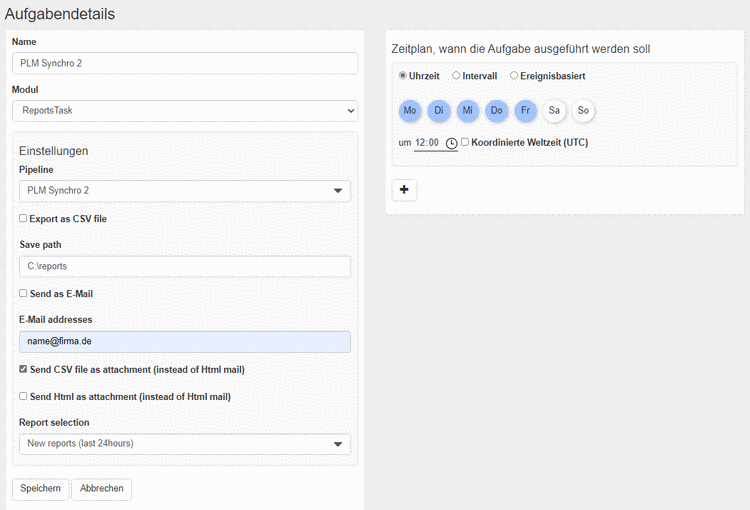Select the Intervall radio button

[x=457, y=75]
